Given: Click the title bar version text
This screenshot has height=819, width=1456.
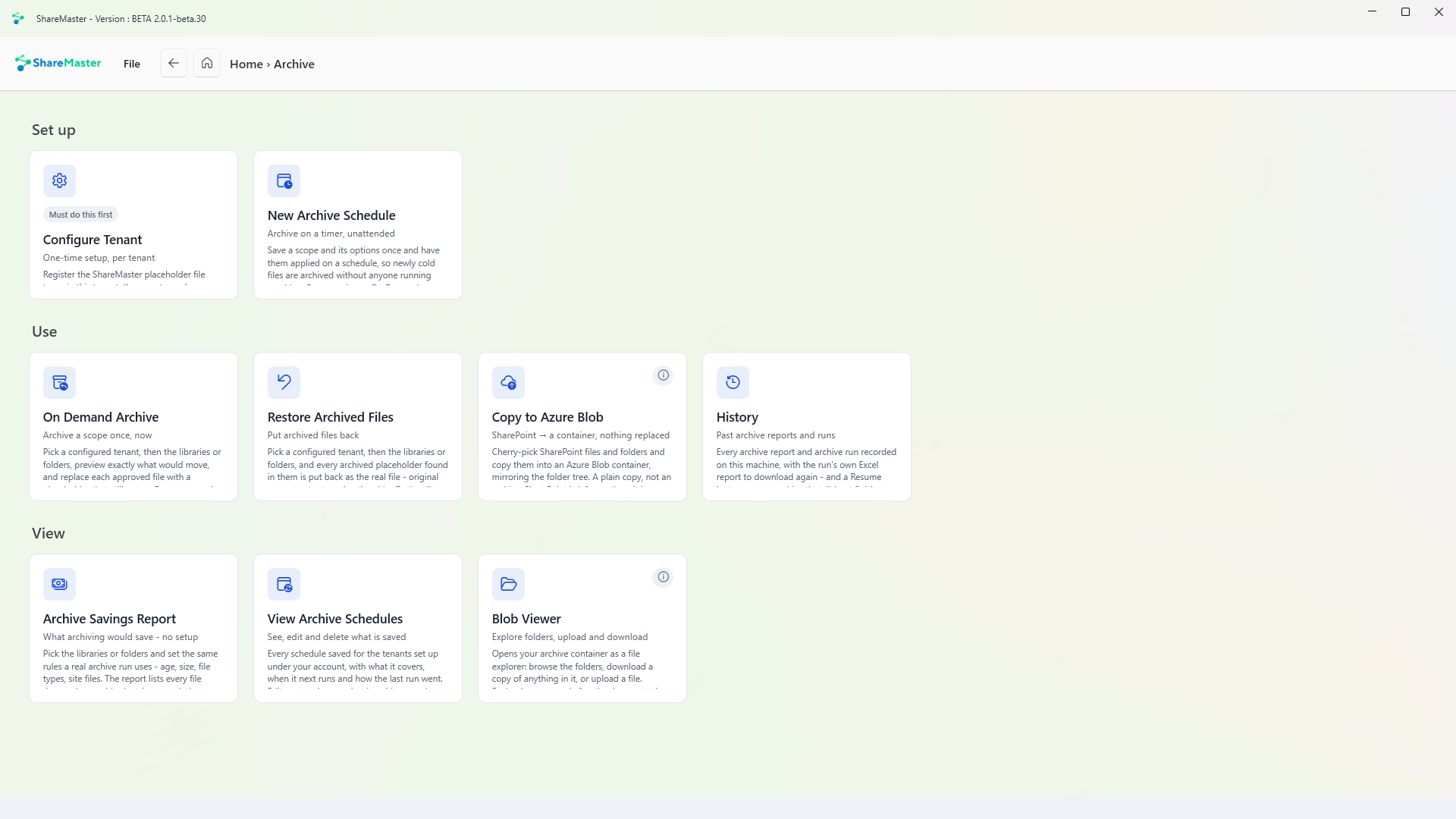Looking at the screenshot, I should 121,19.
